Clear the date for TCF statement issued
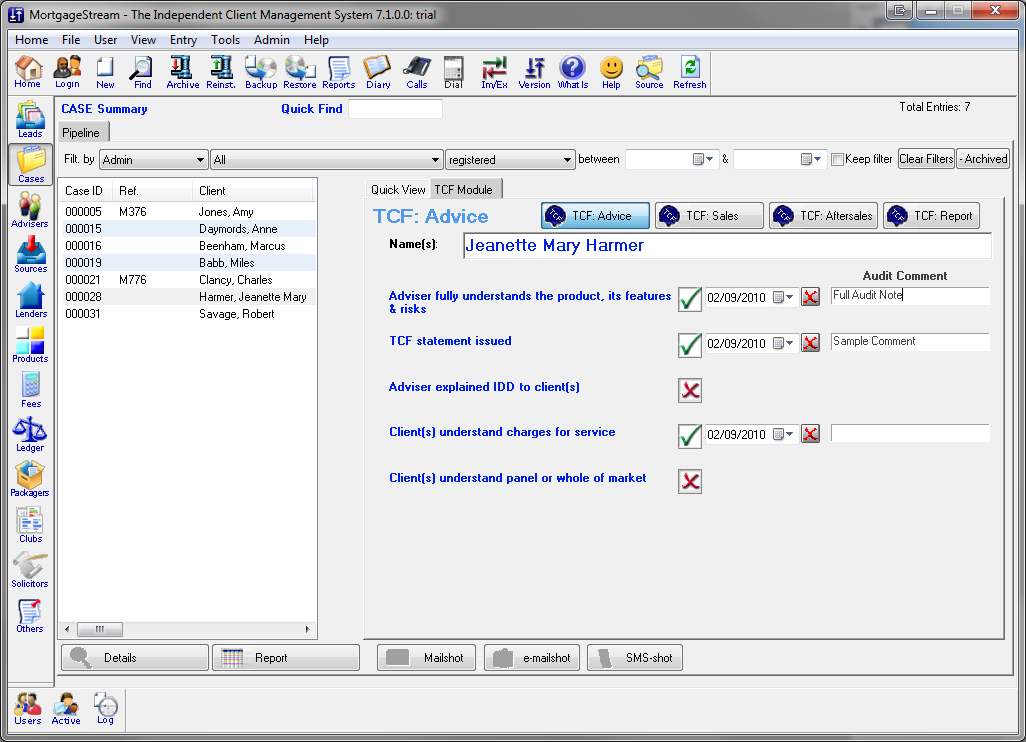This screenshot has width=1026, height=742. point(811,343)
